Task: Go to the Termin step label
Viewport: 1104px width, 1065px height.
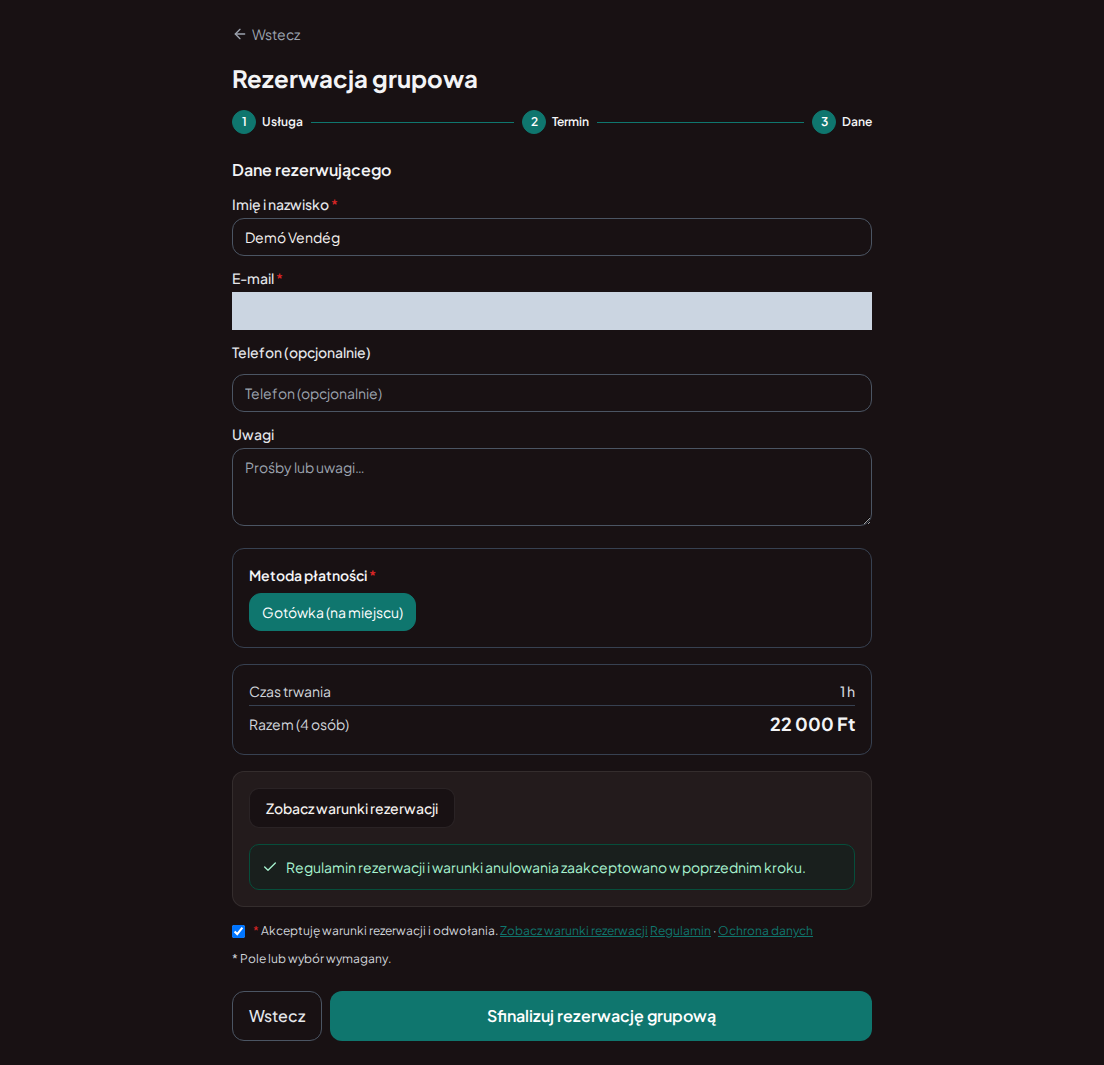Action: coord(570,122)
